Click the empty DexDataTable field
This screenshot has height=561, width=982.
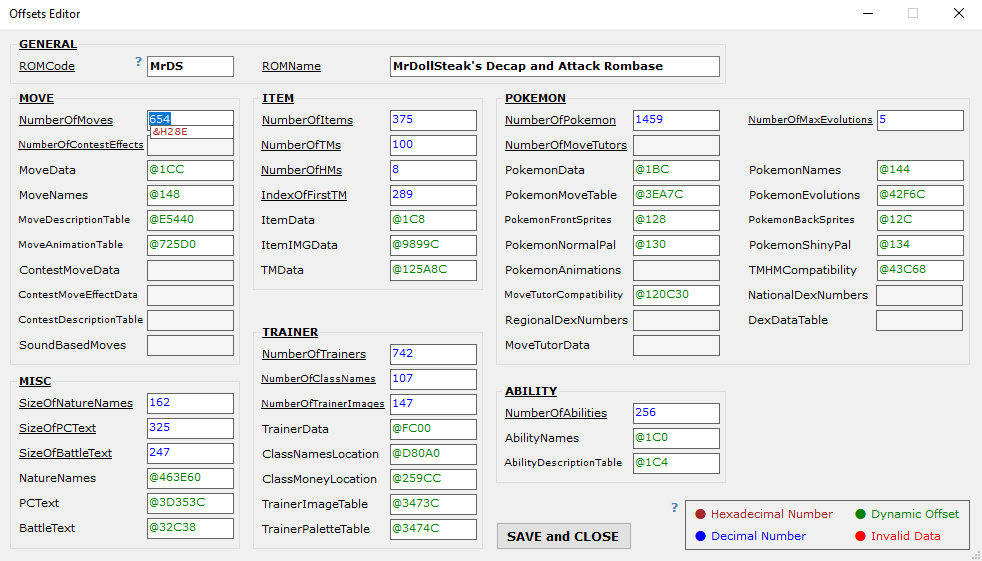(918, 320)
